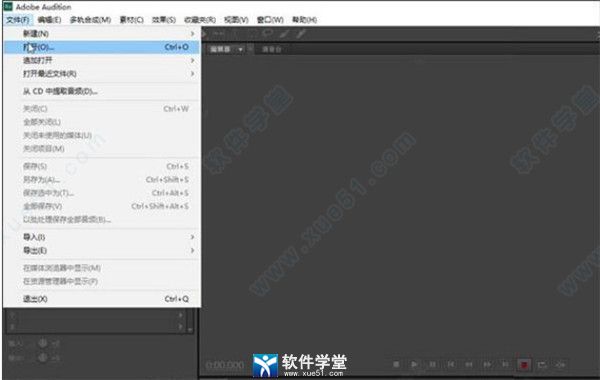The height and width of the screenshot is (380, 600).
Task: Select the Paintbrush selection tool
Action: pos(284,34)
